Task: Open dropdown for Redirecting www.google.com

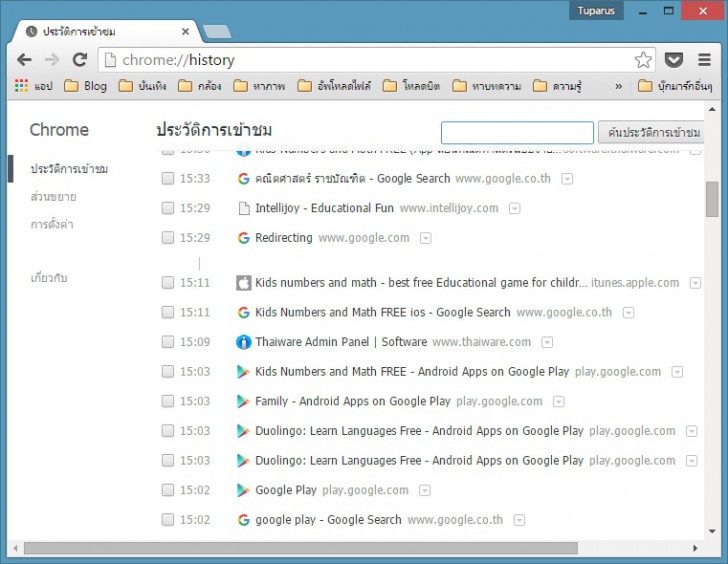Action: click(x=425, y=239)
